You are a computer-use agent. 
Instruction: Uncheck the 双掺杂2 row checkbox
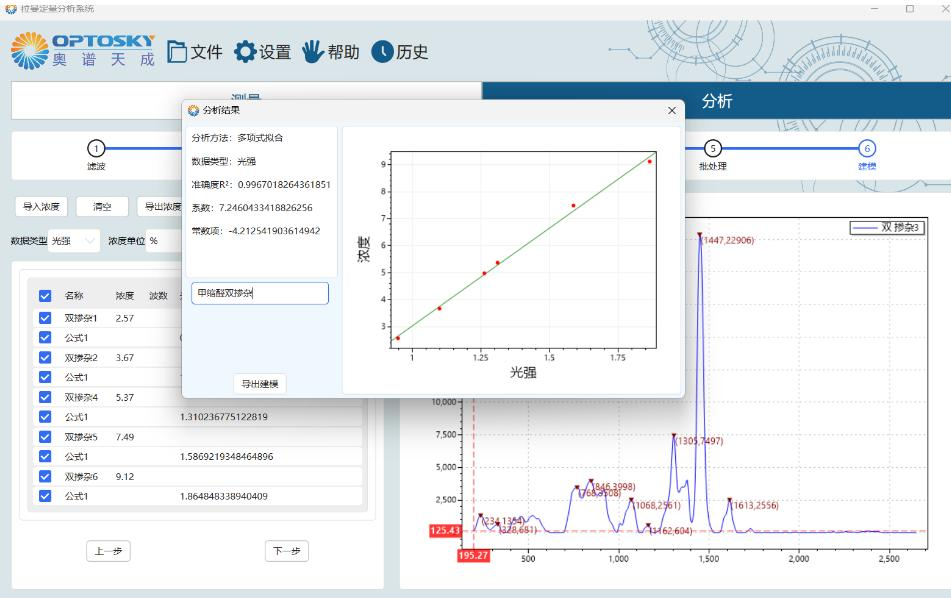(45, 357)
